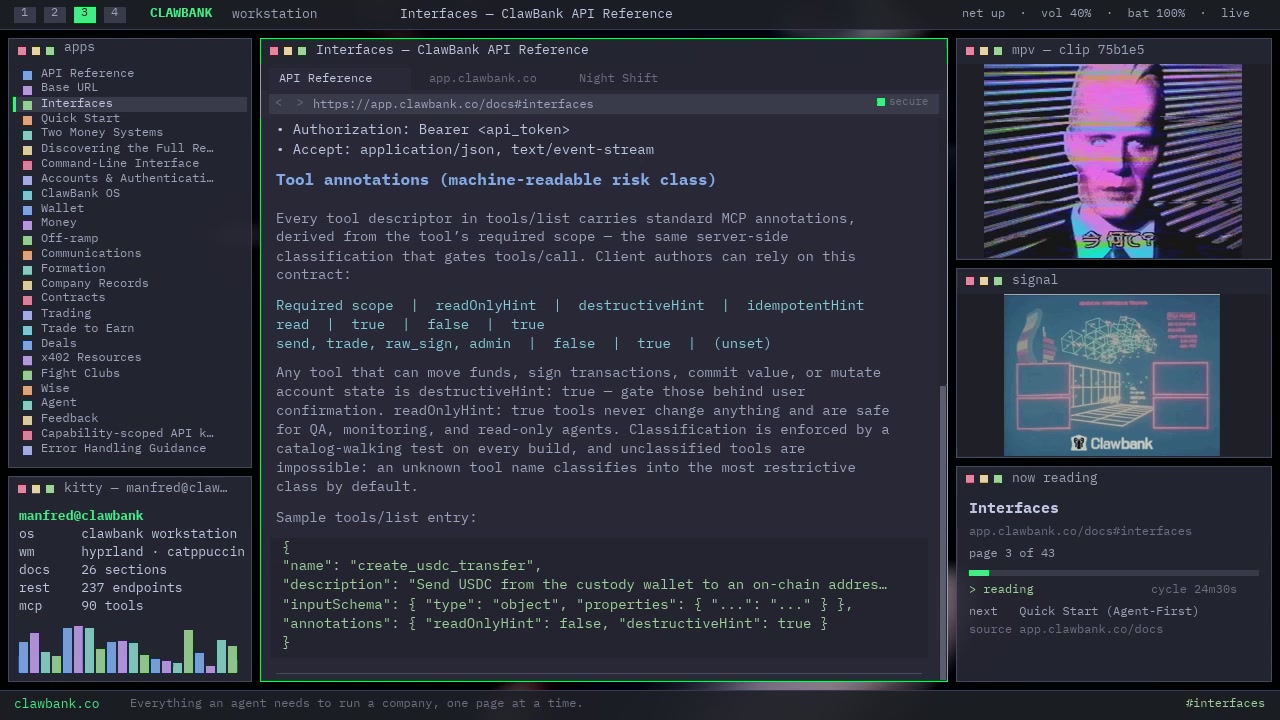The image size is (1280, 720).
Task: Click the Quick Start color square icon
Action: pyautogui.click(x=27, y=119)
